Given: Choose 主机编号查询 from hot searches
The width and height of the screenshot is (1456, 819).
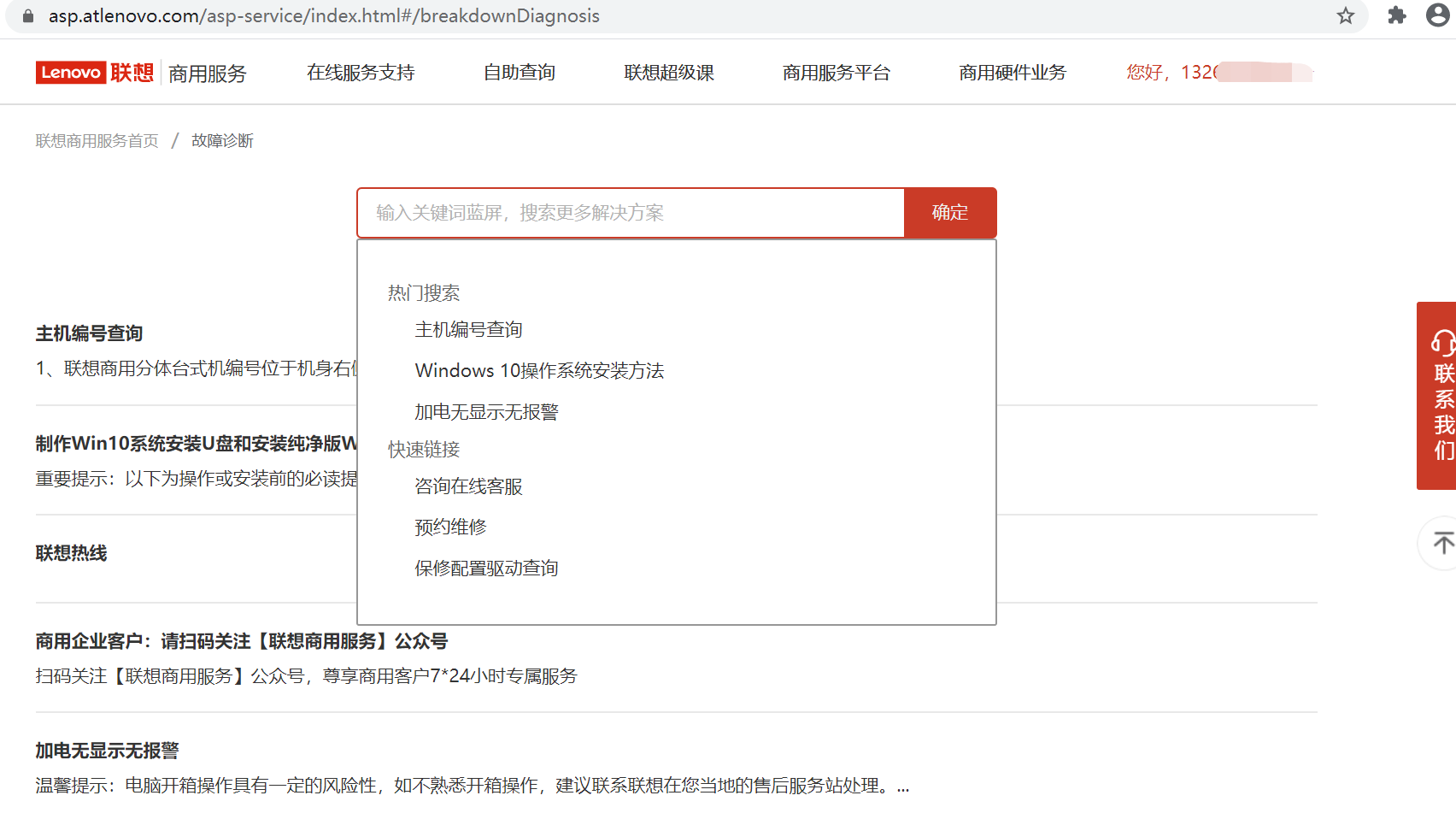Looking at the screenshot, I should click(x=468, y=330).
